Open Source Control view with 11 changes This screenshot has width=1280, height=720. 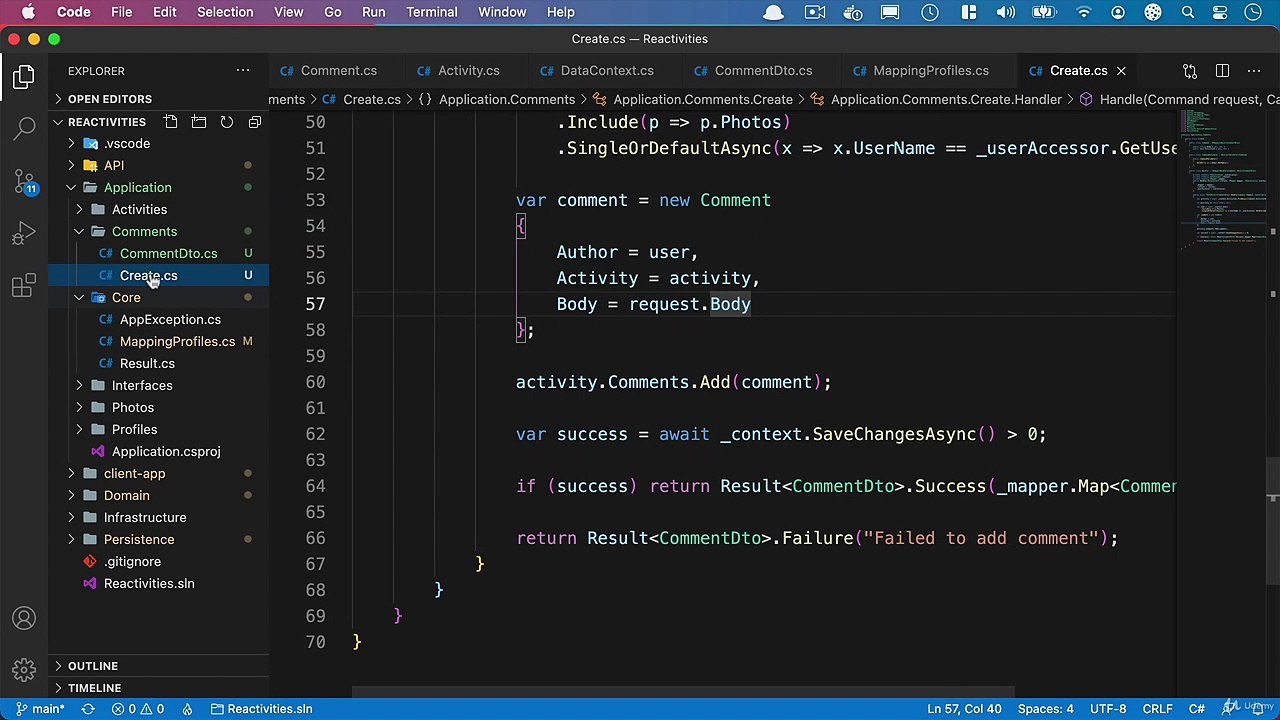coord(25,182)
